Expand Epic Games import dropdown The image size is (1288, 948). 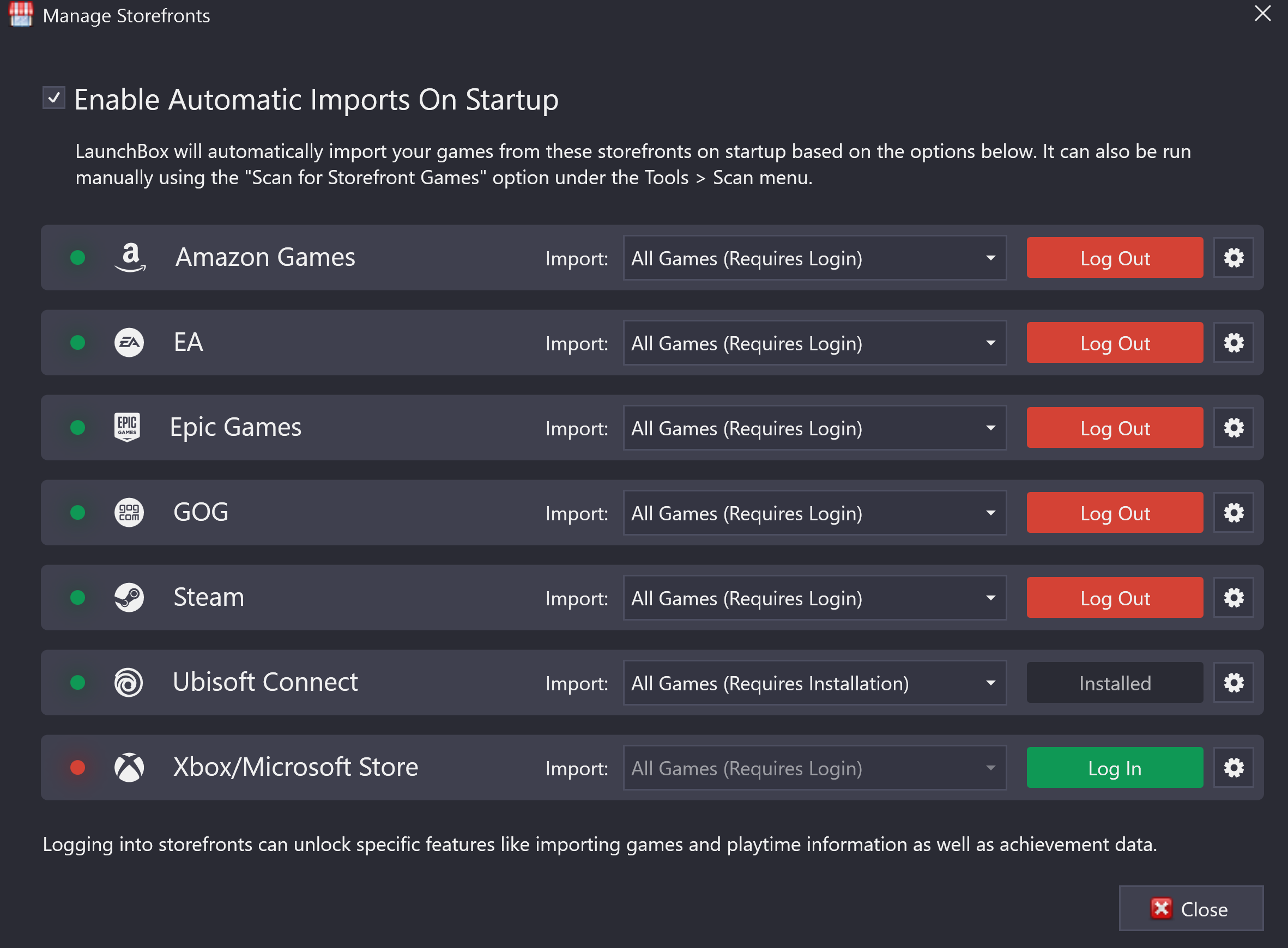pos(814,428)
